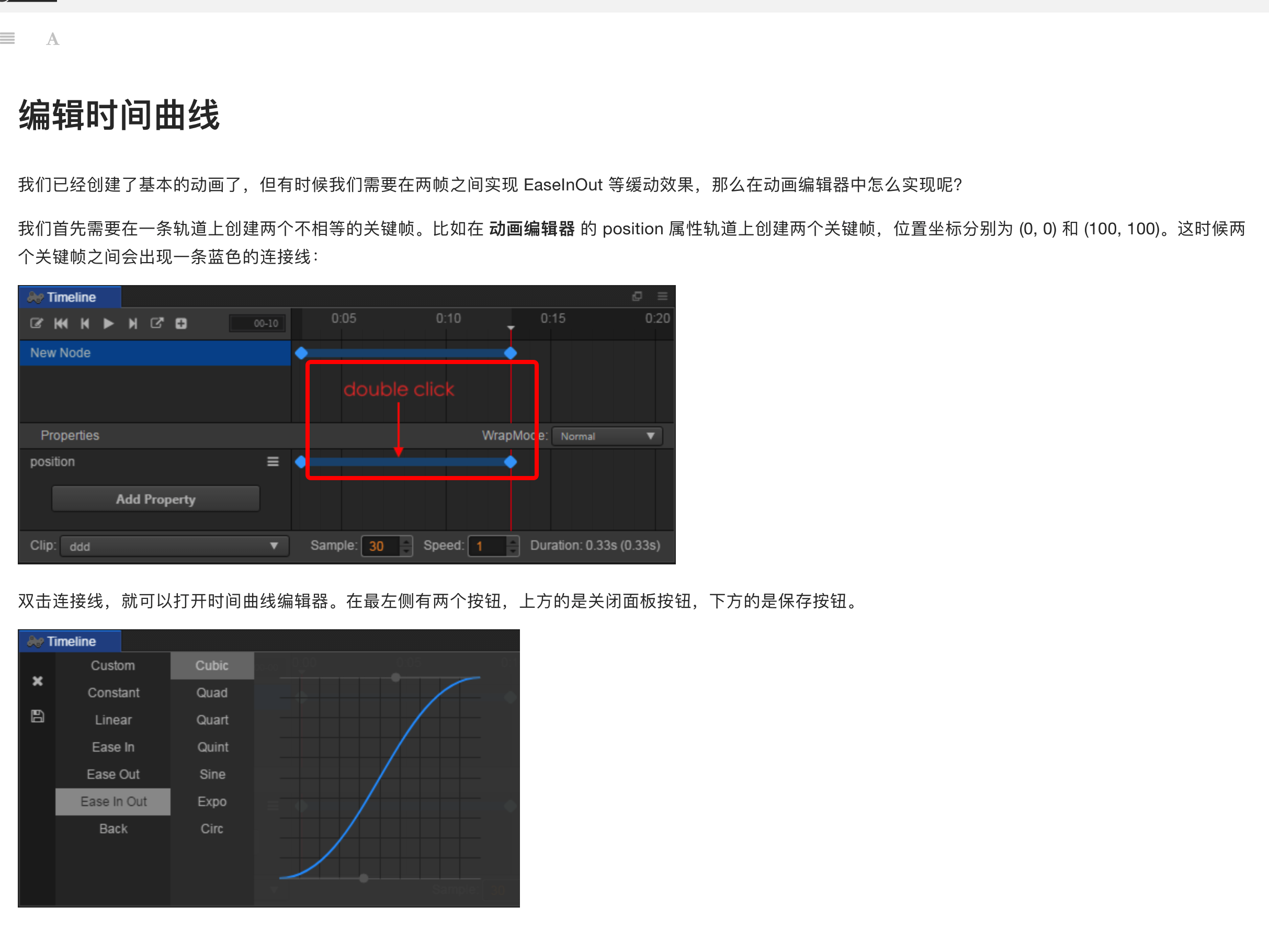Step back to the previous frame
Image resolution: width=1269 pixels, height=952 pixels.
click(x=85, y=323)
